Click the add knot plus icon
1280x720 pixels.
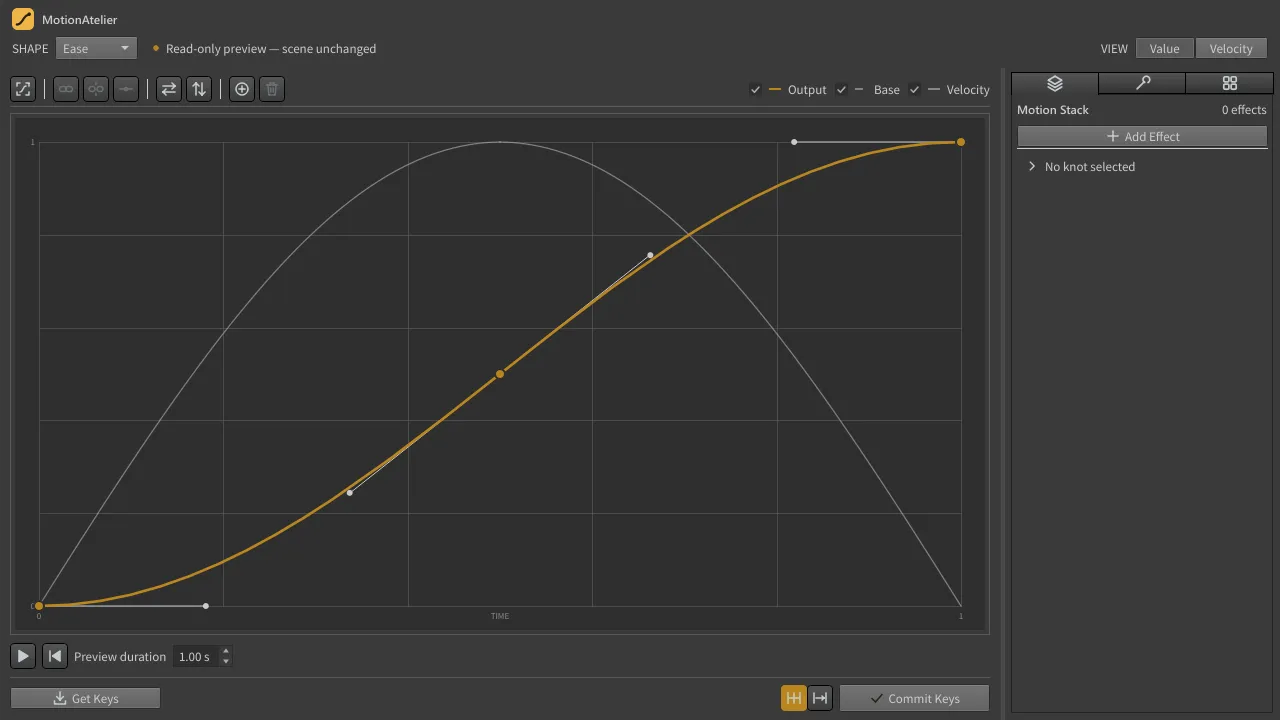click(x=242, y=89)
